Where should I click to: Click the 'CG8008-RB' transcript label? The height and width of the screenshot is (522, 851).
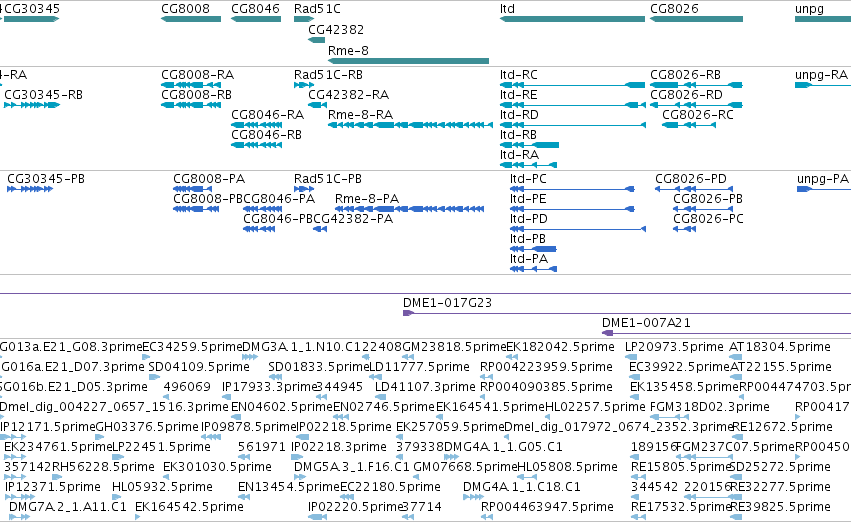point(196,95)
